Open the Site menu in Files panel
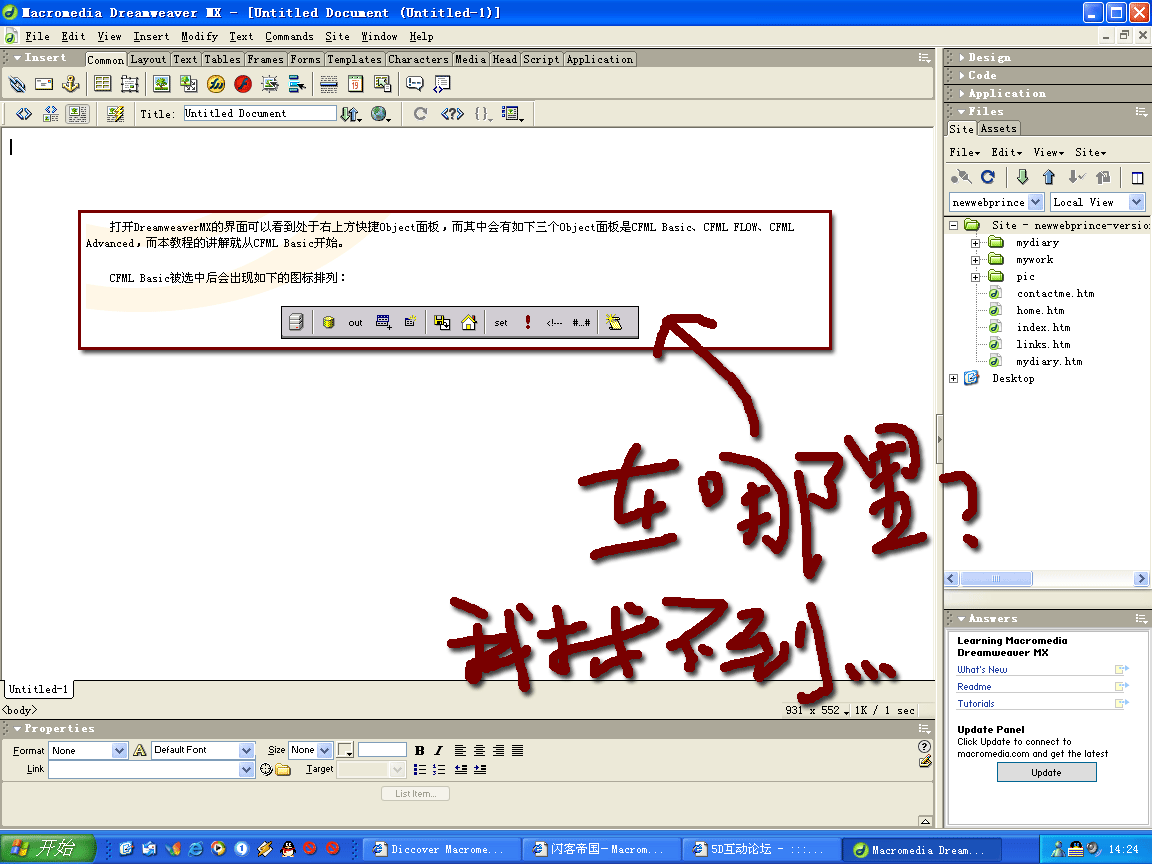Viewport: 1152px width, 864px height. point(1090,152)
